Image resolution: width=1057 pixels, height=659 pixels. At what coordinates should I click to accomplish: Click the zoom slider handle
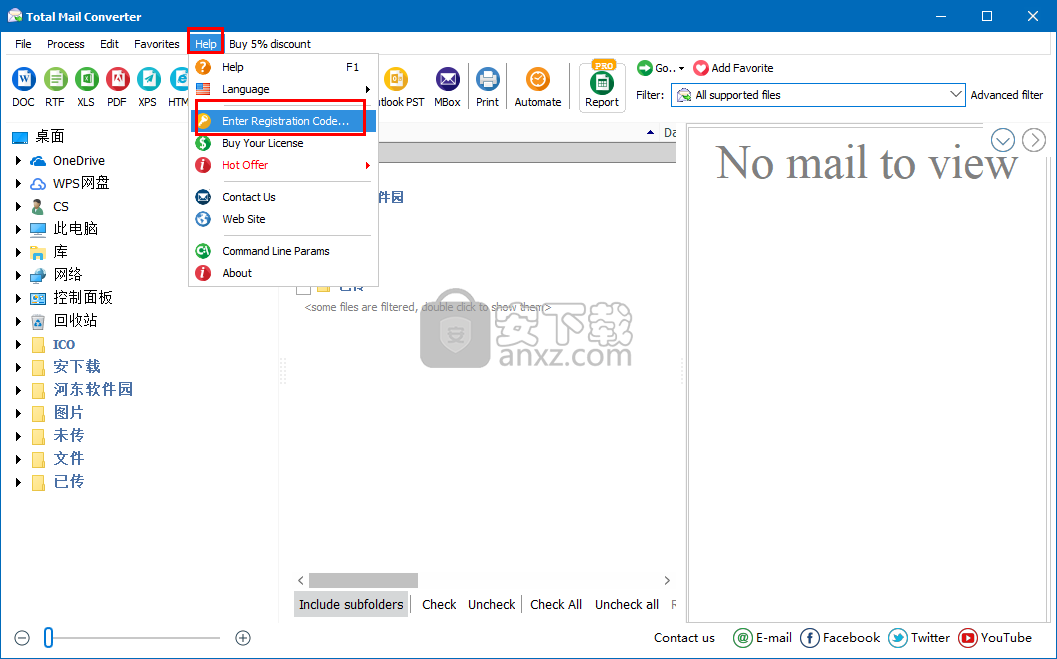[x=49, y=637]
